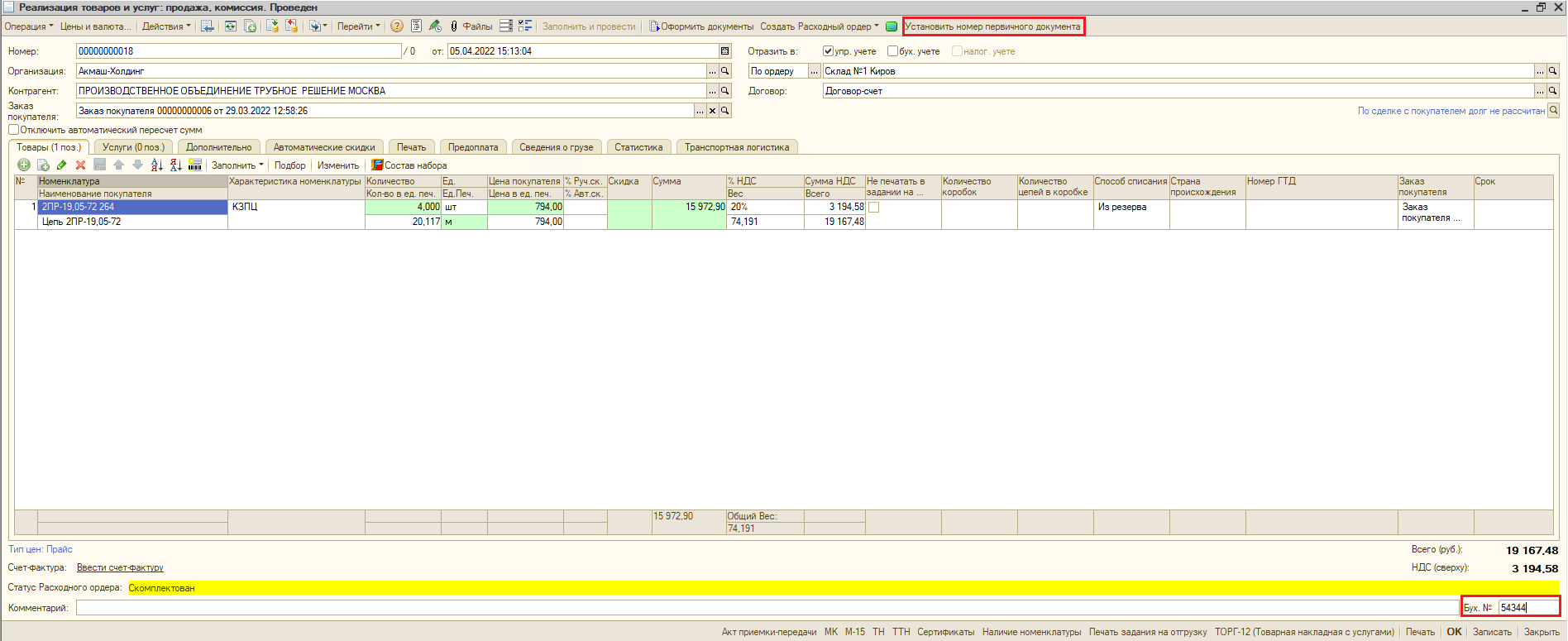
Task: Click magnifier icon for Контрагент field
Action: 725,91
